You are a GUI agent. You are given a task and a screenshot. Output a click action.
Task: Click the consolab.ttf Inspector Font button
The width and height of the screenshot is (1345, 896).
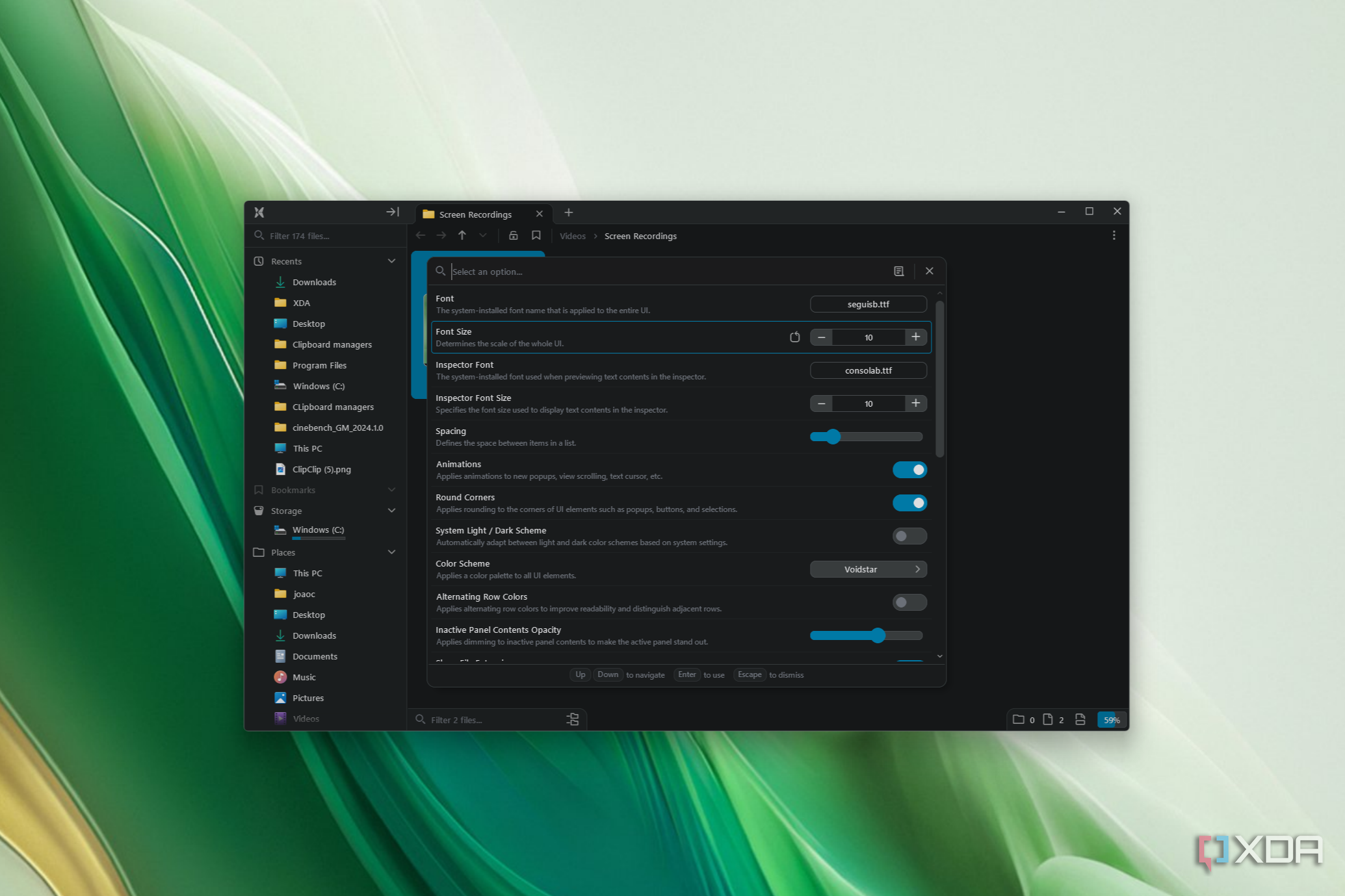coord(868,370)
